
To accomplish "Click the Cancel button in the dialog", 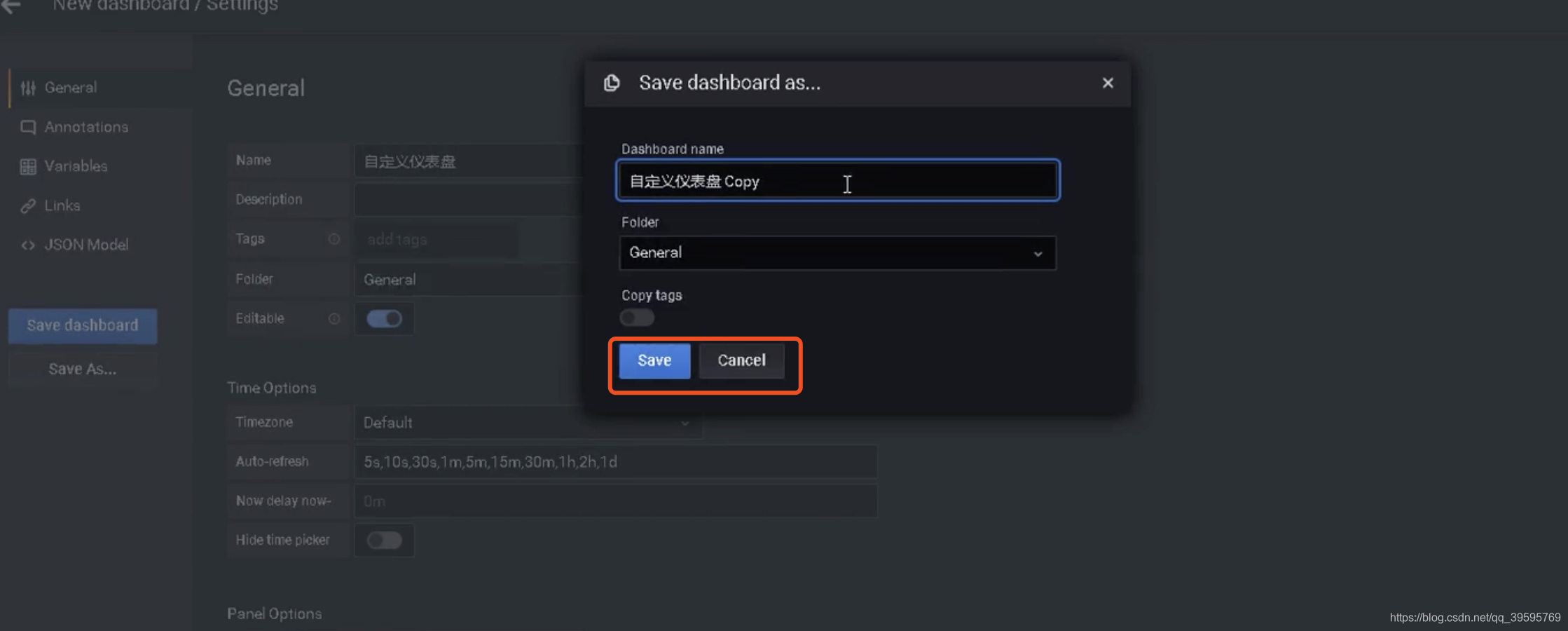I will pyautogui.click(x=741, y=360).
